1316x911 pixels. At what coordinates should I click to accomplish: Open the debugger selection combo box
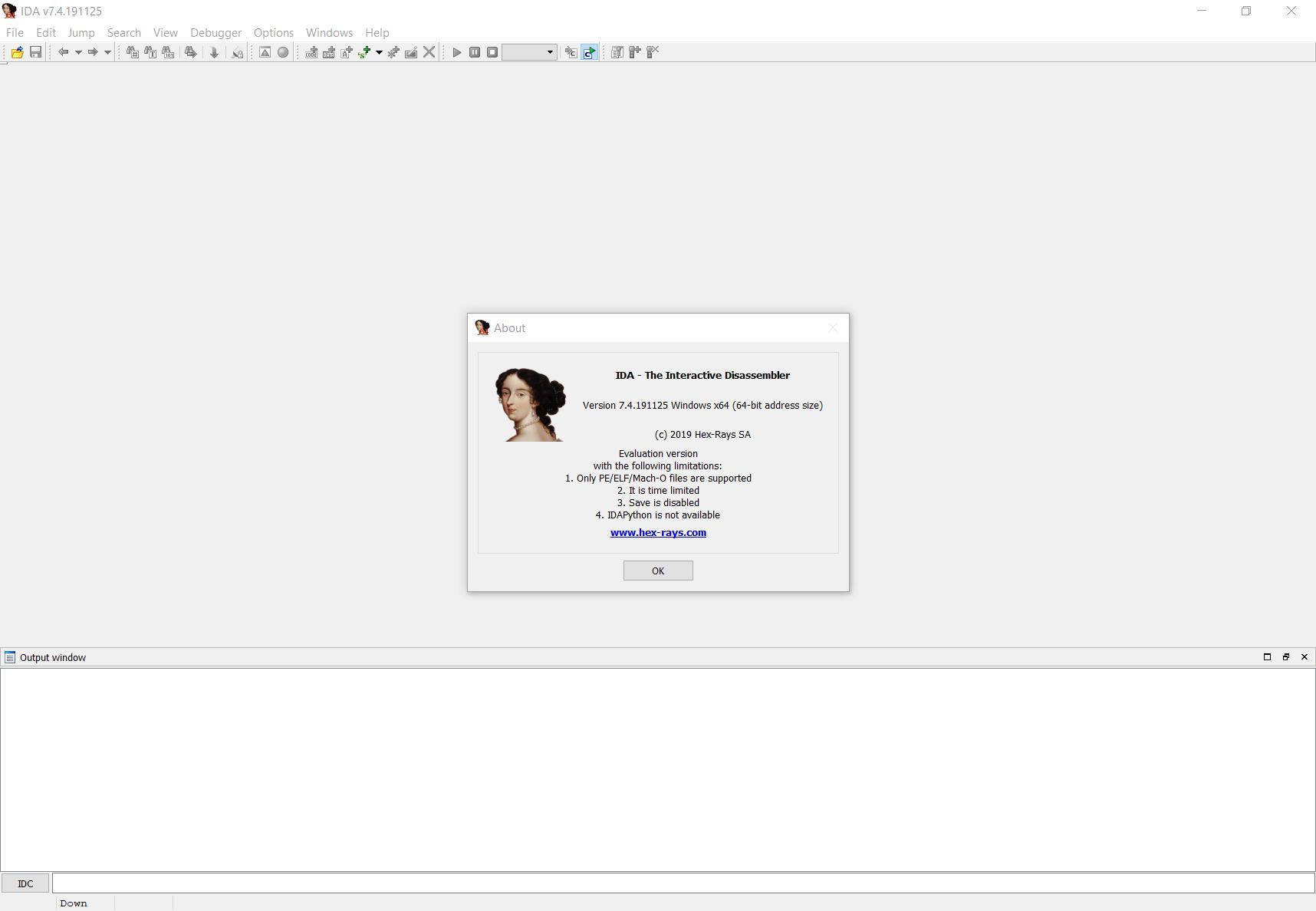coord(529,52)
